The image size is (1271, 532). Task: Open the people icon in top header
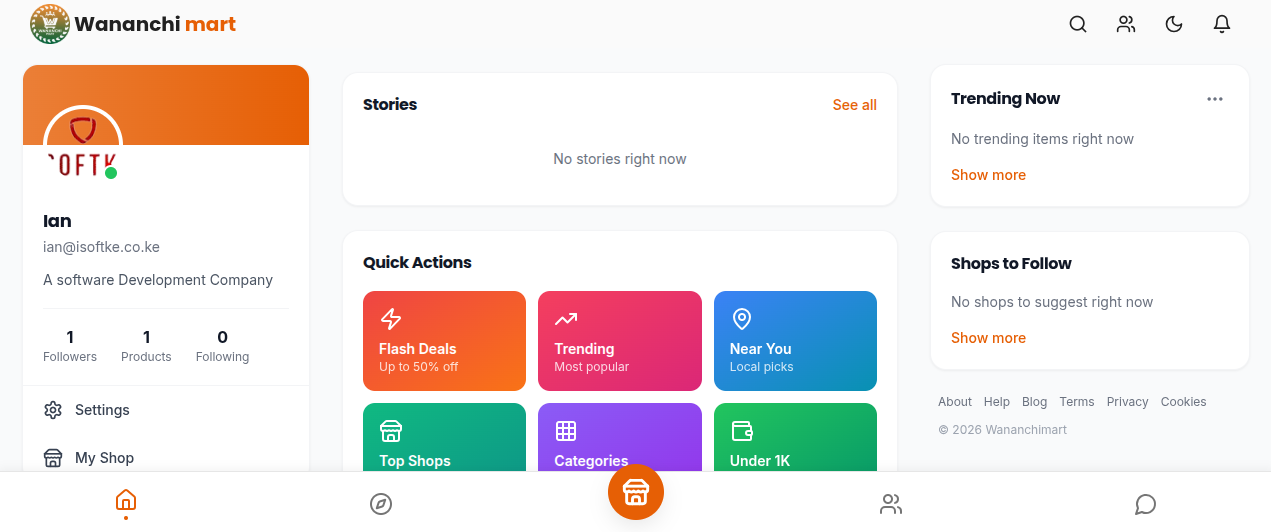coord(1126,24)
